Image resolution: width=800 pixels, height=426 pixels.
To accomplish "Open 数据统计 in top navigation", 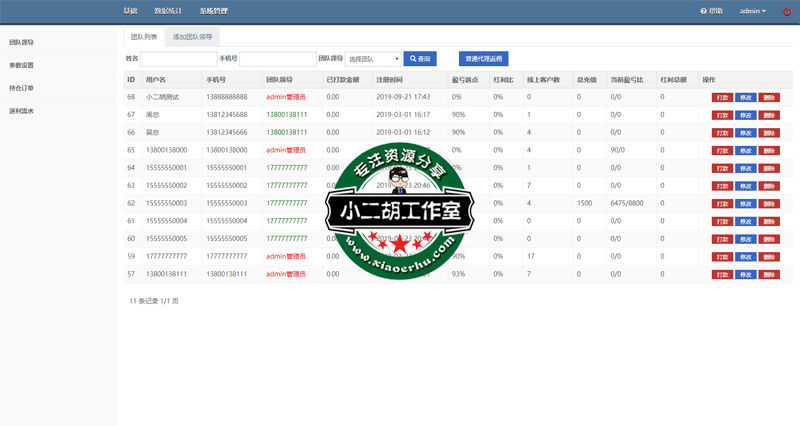I will point(169,11).
